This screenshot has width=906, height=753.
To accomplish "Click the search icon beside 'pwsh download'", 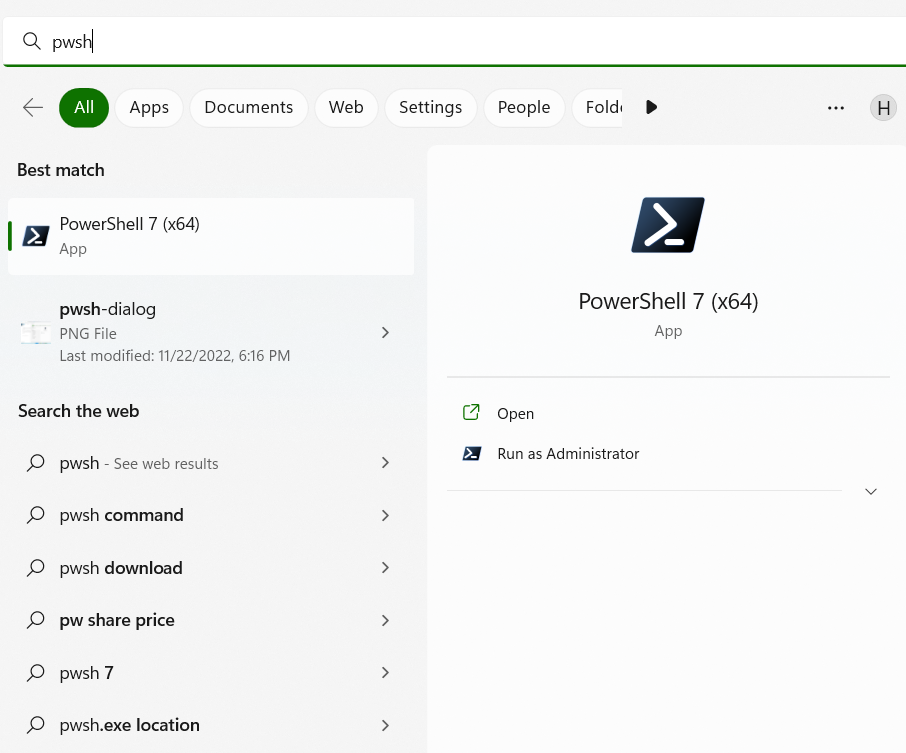I will (x=36, y=567).
